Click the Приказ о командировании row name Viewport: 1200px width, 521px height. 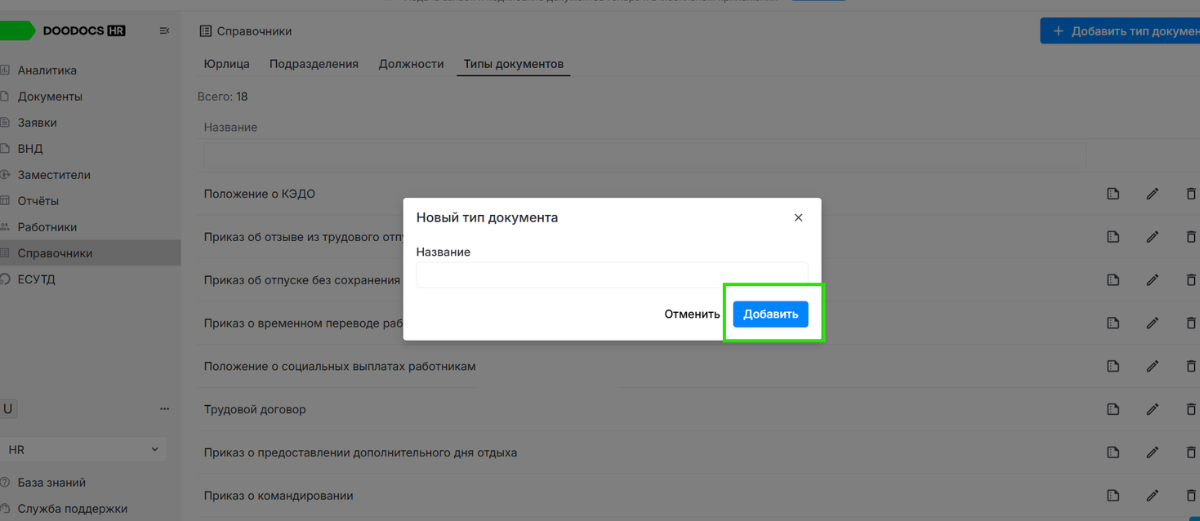pyautogui.click(x=278, y=495)
